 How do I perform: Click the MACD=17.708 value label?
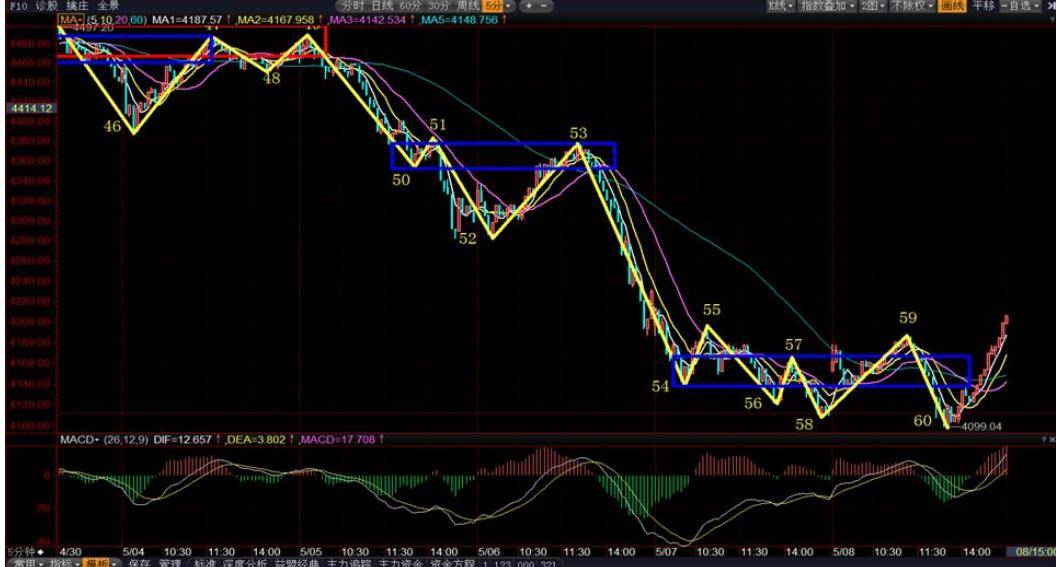pyautogui.click(x=338, y=440)
